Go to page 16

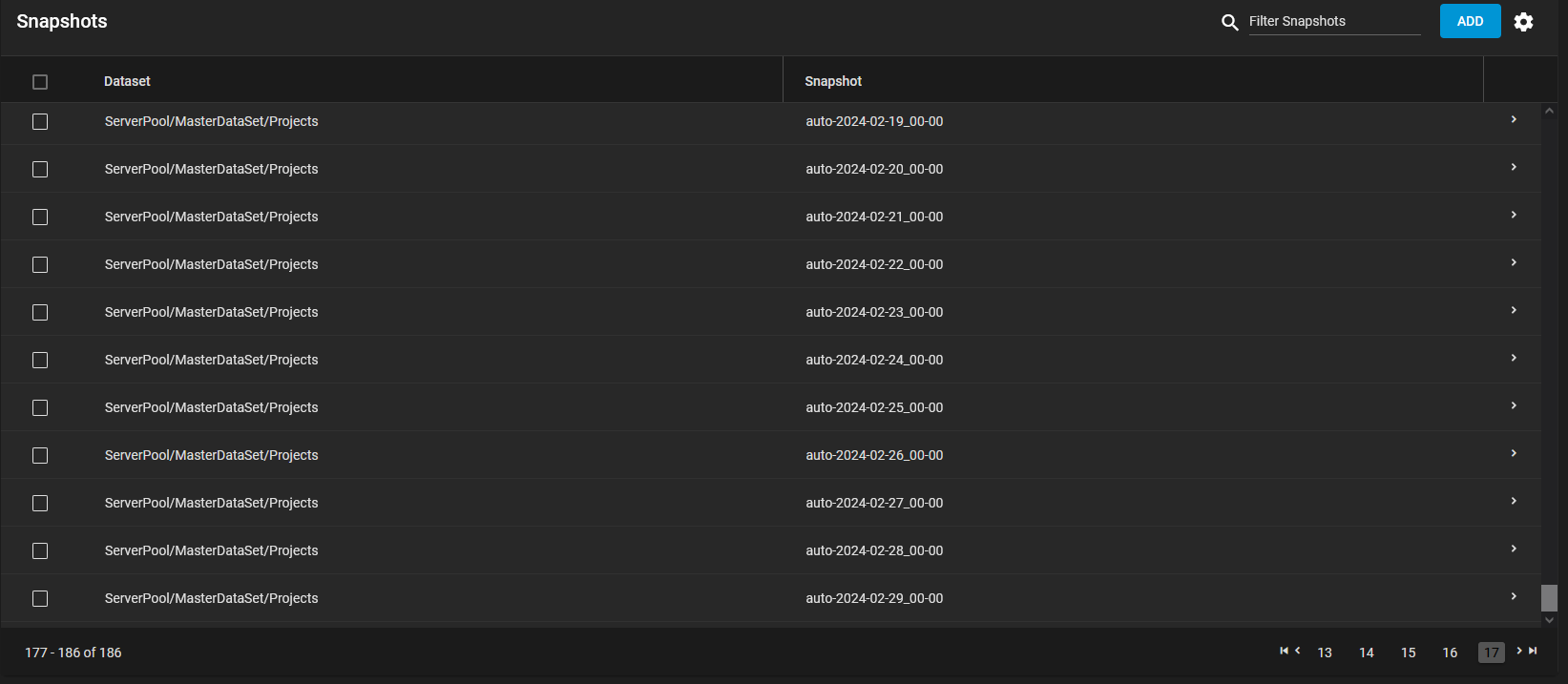coord(1450,653)
